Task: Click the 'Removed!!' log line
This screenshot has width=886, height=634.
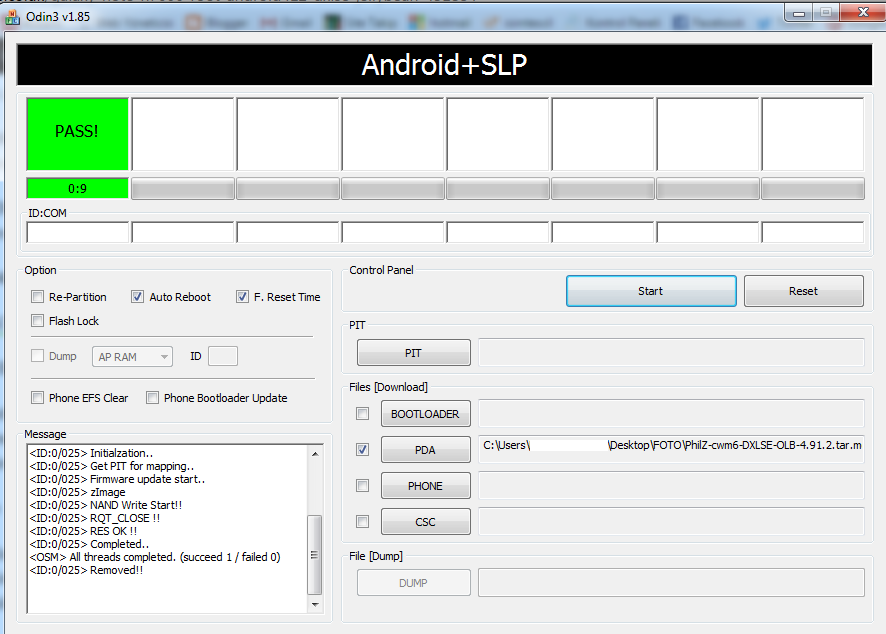Action: 86,570
